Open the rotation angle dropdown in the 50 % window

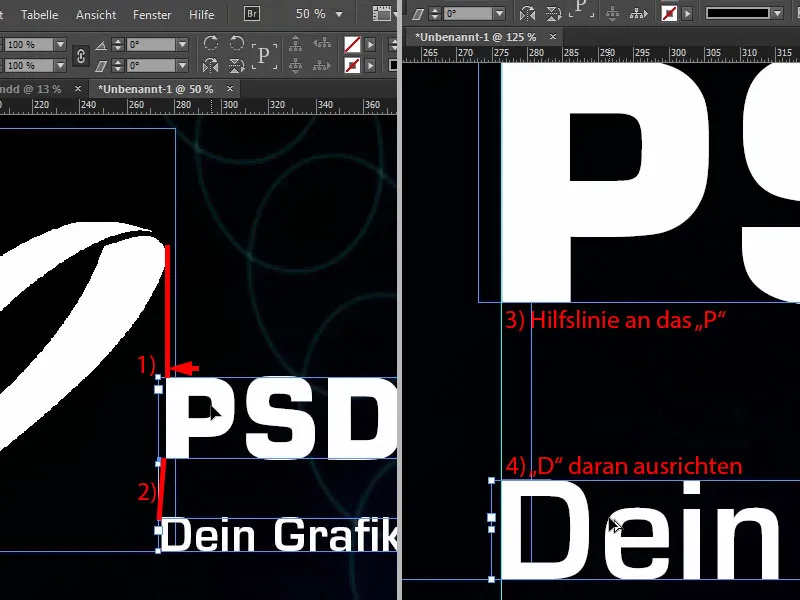click(182, 45)
